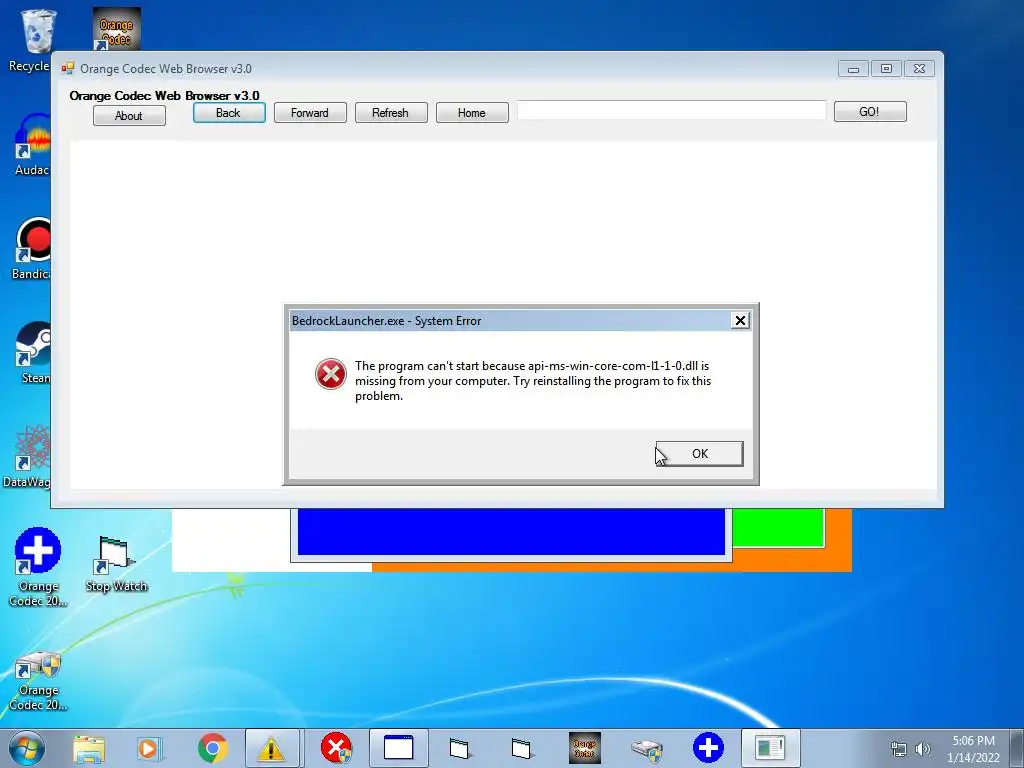Open the clock showing 5:06 PM
The height and width of the screenshot is (768, 1024).
pos(973,748)
